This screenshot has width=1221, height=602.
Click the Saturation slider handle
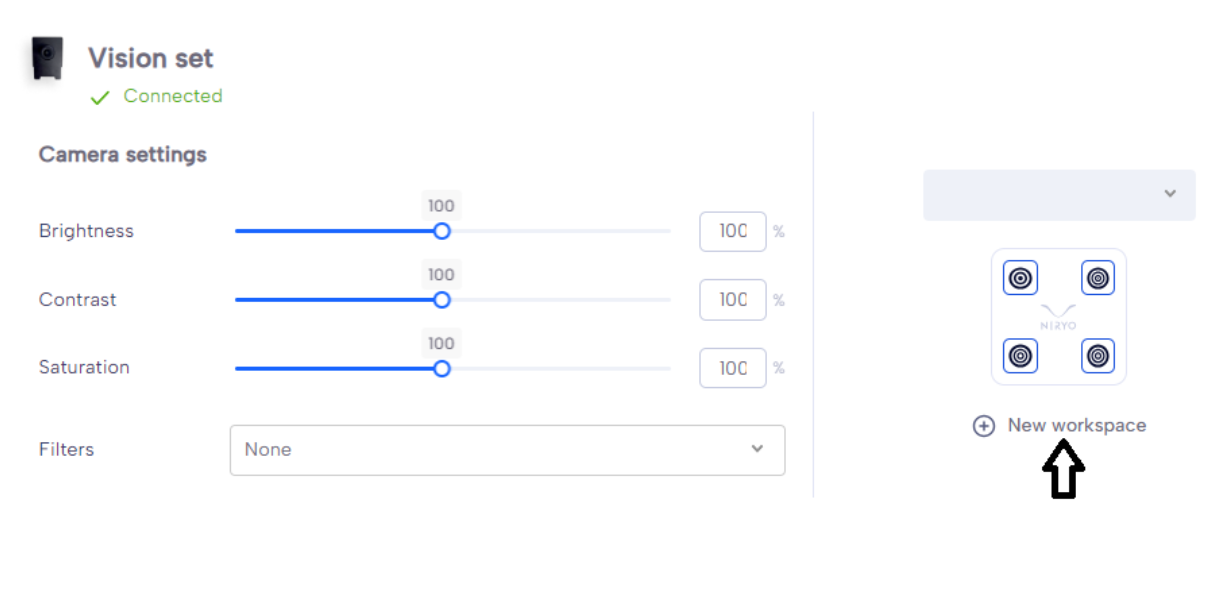point(442,369)
